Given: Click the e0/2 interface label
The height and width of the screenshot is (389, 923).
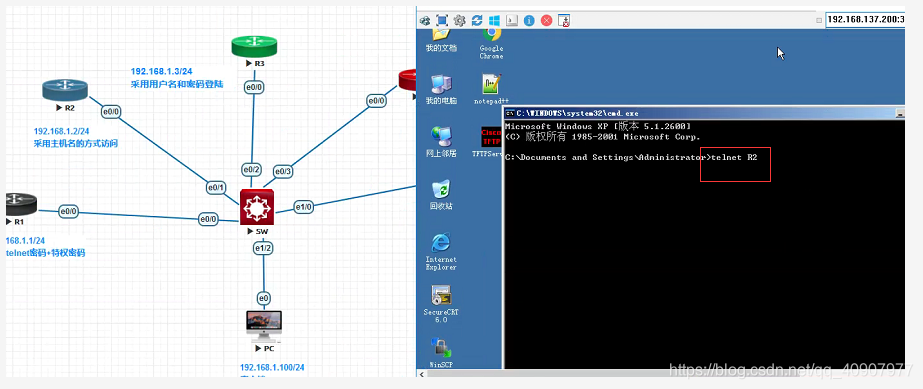Looking at the screenshot, I should pos(251,169).
